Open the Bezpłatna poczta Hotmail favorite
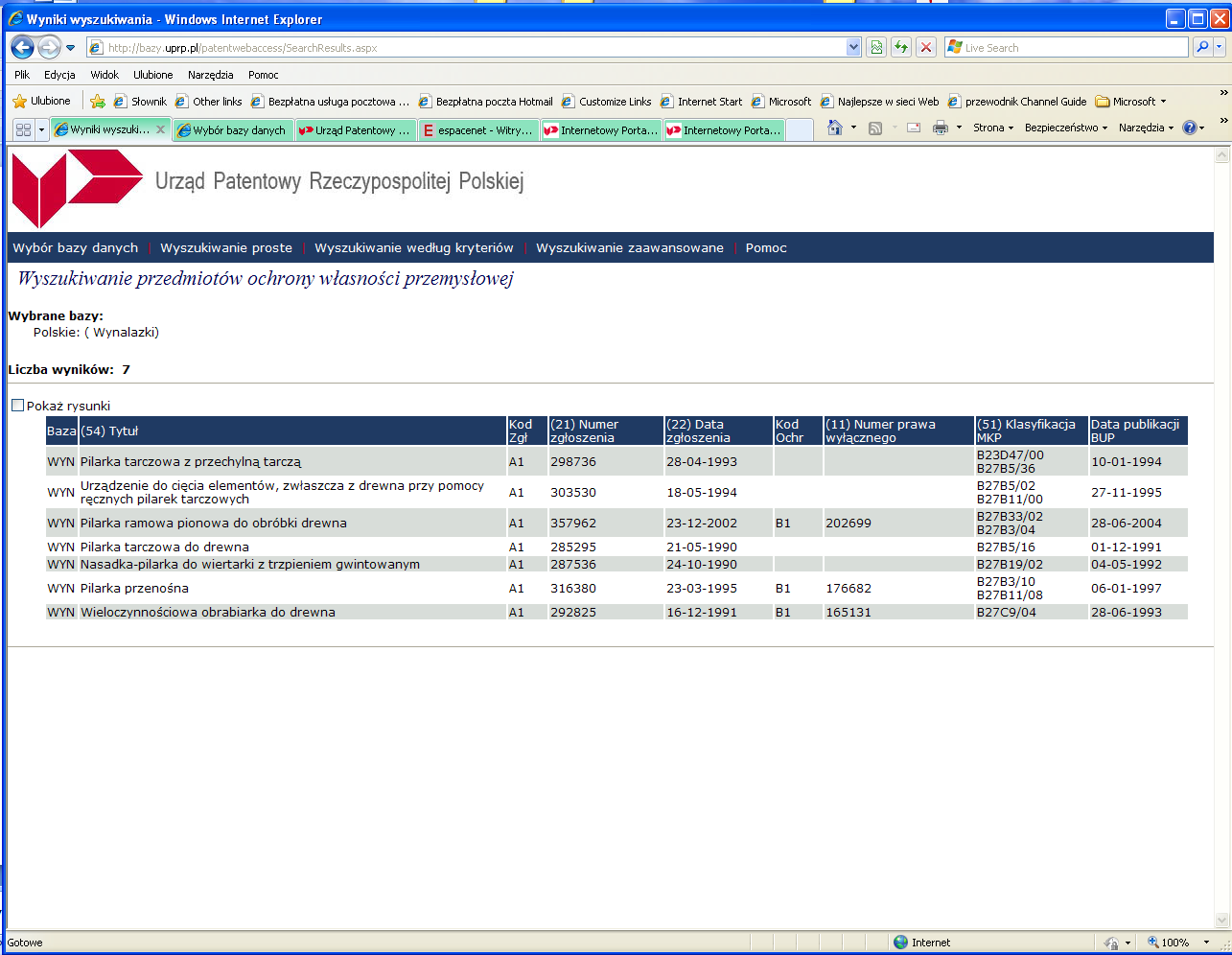This screenshot has height=955, width=1232. pyautogui.click(x=486, y=101)
